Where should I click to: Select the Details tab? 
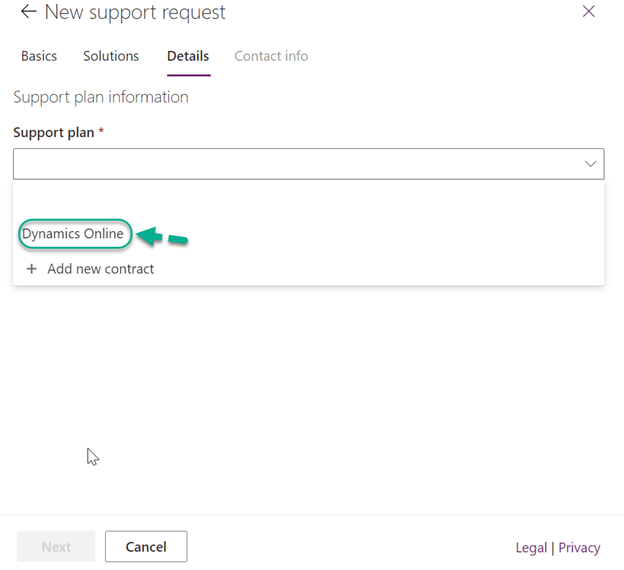tap(188, 56)
